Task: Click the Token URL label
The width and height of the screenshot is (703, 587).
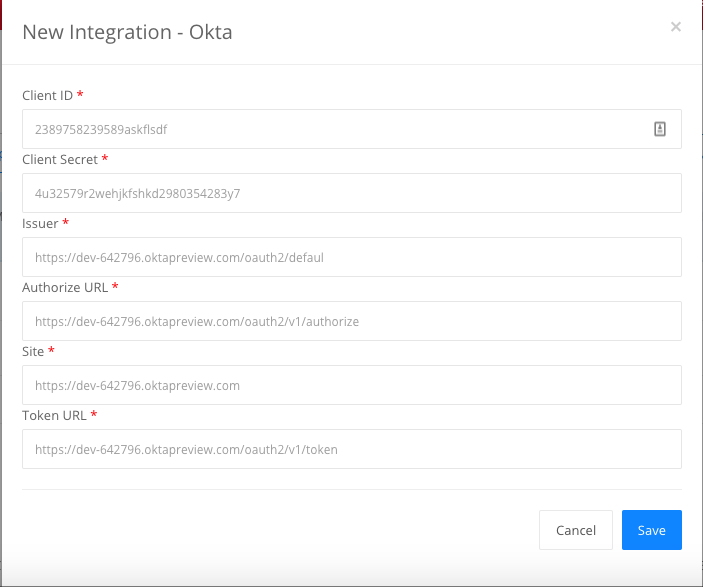Action: (54, 416)
